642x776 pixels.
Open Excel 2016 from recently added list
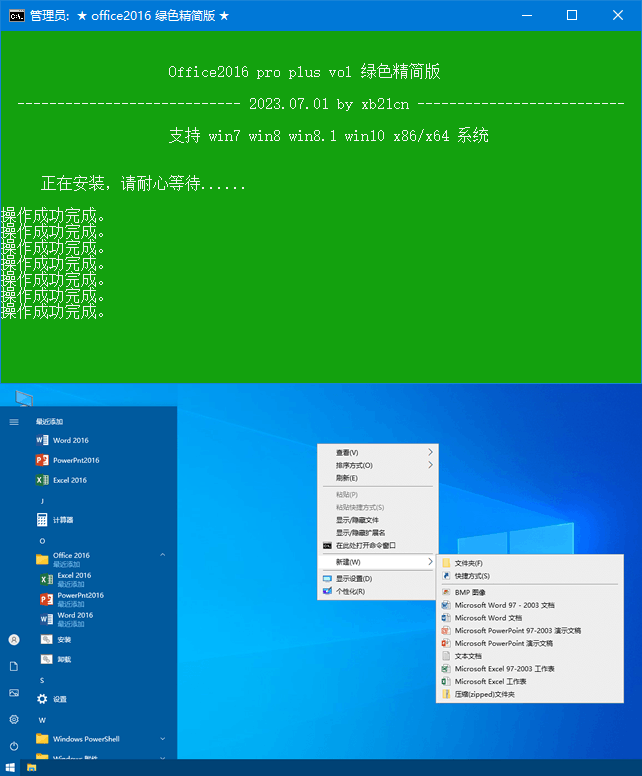pyautogui.click(x=62, y=480)
